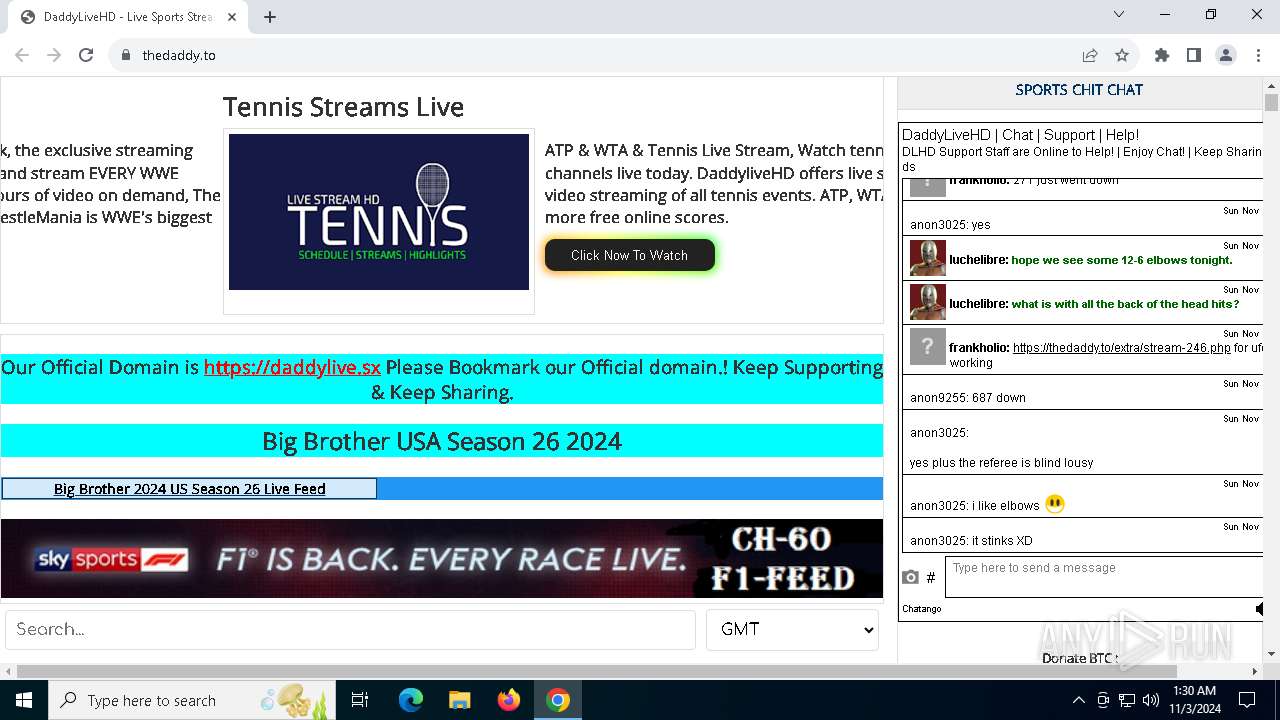This screenshot has height=720, width=1280.
Task: Open the stream-246.php link in chat
Action: click(x=1121, y=348)
